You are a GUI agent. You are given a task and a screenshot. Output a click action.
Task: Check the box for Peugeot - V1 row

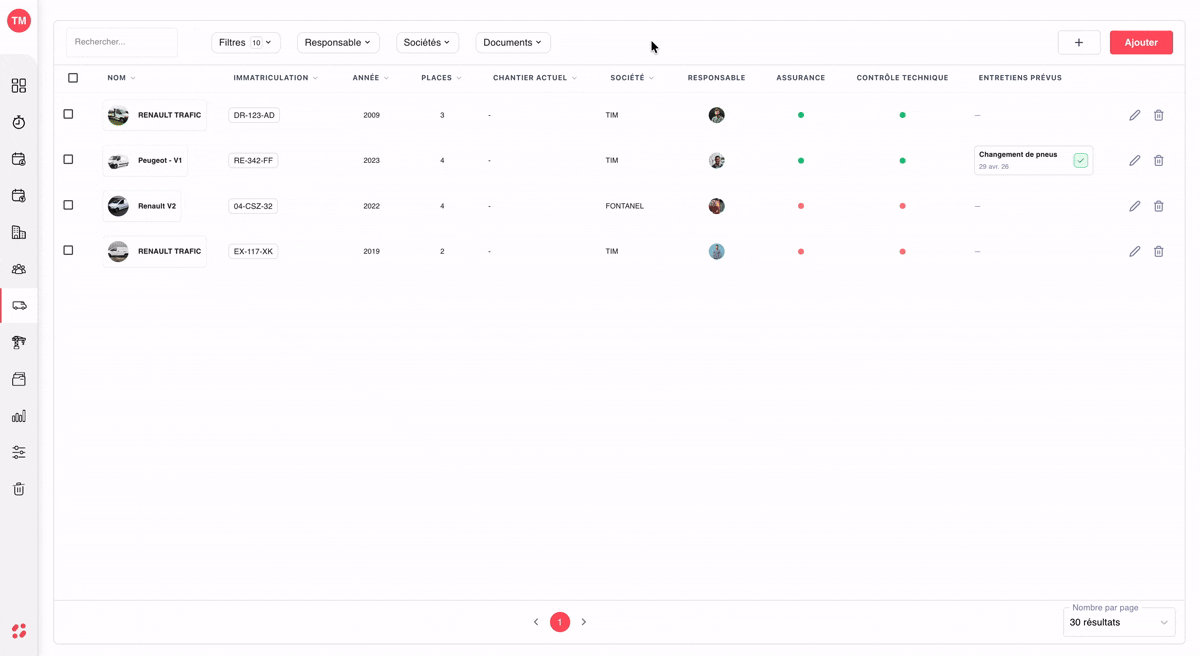pyautogui.click(x=68, y=159)
